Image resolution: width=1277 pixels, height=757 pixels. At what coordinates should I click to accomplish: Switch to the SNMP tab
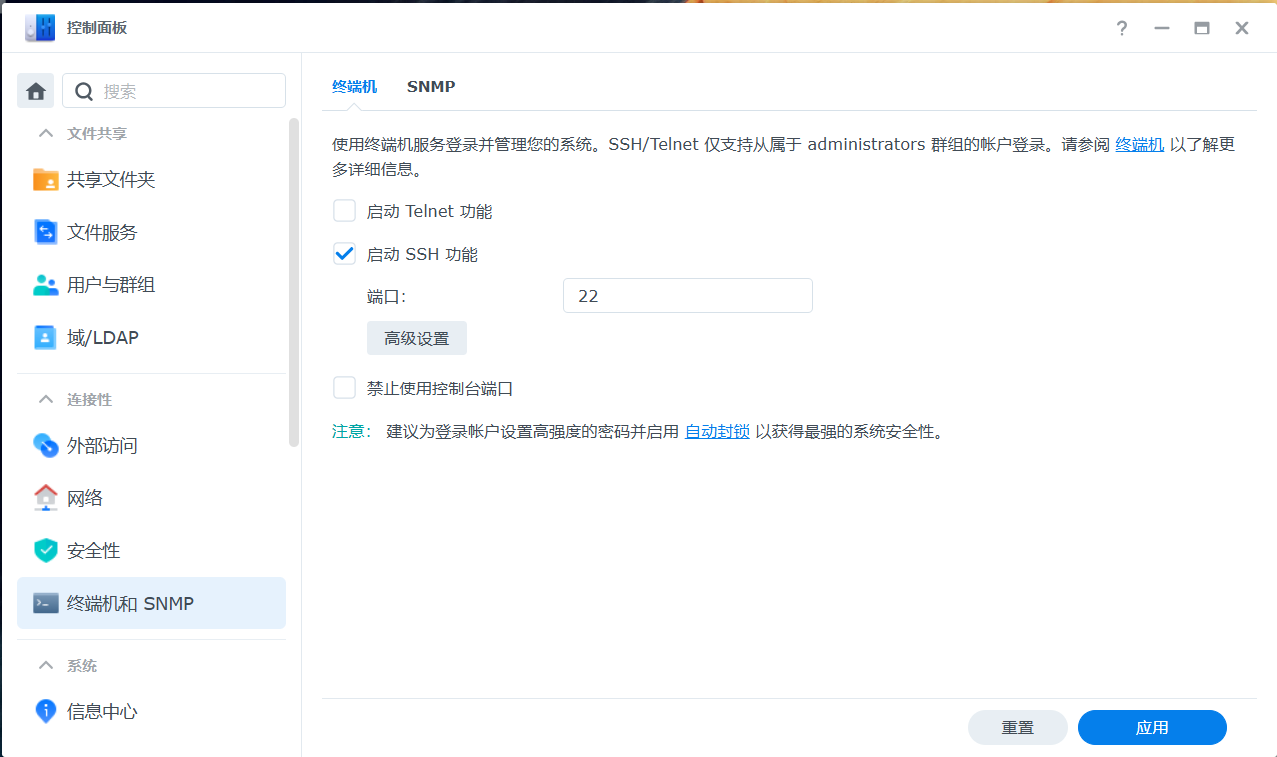click(431, 87)
